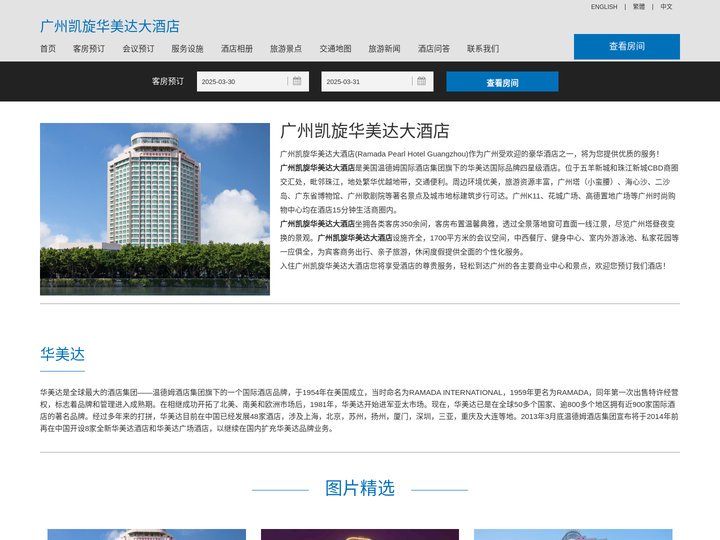Open the middle gallery thumbnail with dark purple image
This screenshot has width=720, height=540.
pos(360,534)
